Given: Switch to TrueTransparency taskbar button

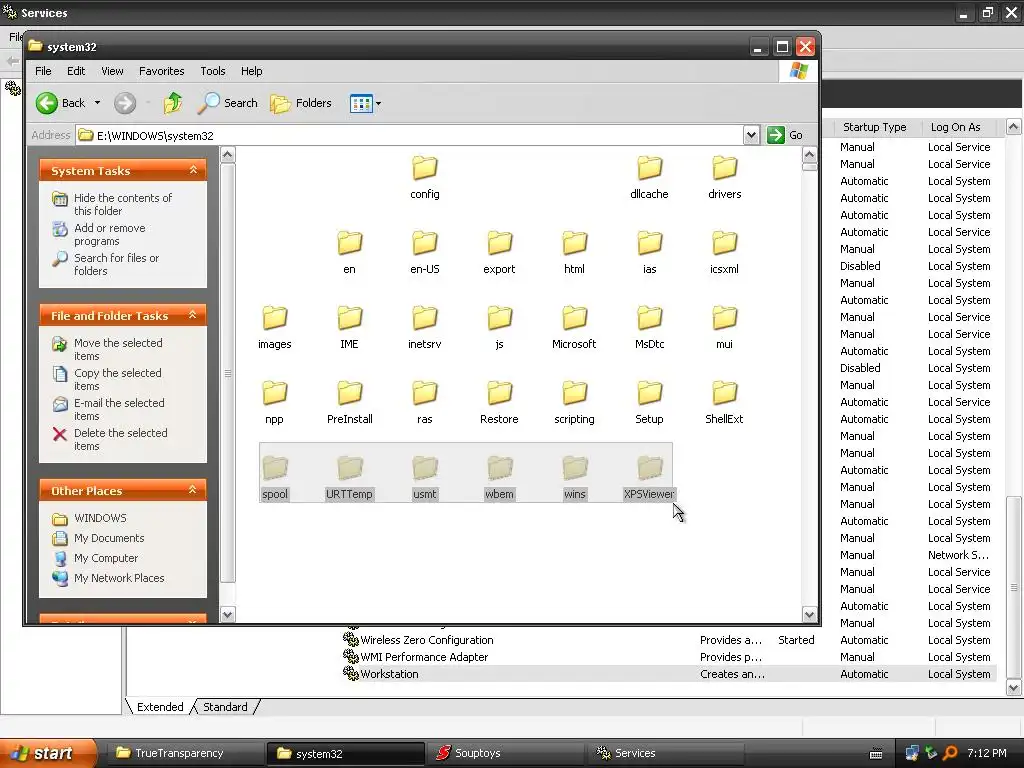Looking at the screenshot, I should [185, 753].
